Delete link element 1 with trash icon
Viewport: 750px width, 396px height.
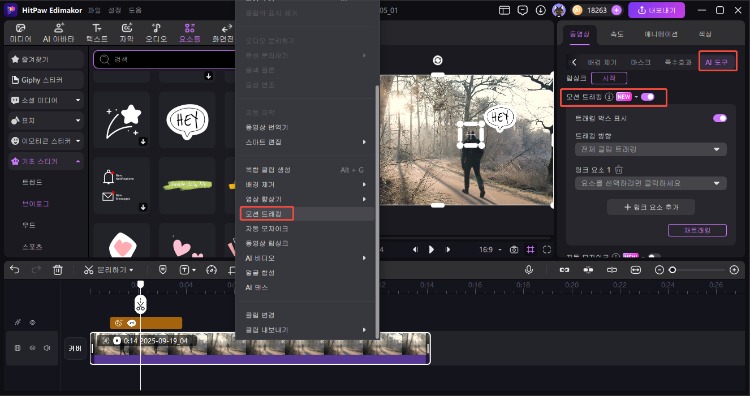(619, 169)
